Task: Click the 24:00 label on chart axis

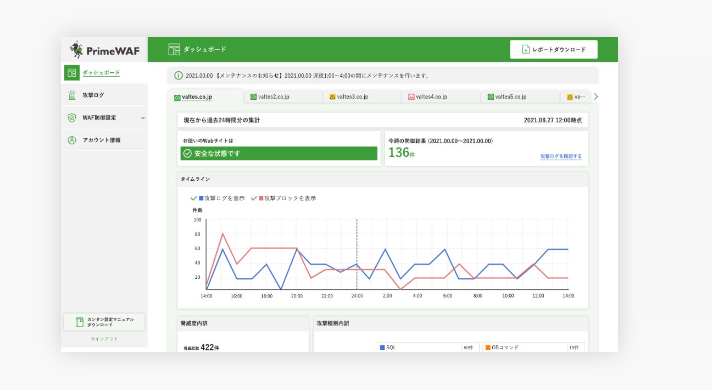Action: point(357,296)
